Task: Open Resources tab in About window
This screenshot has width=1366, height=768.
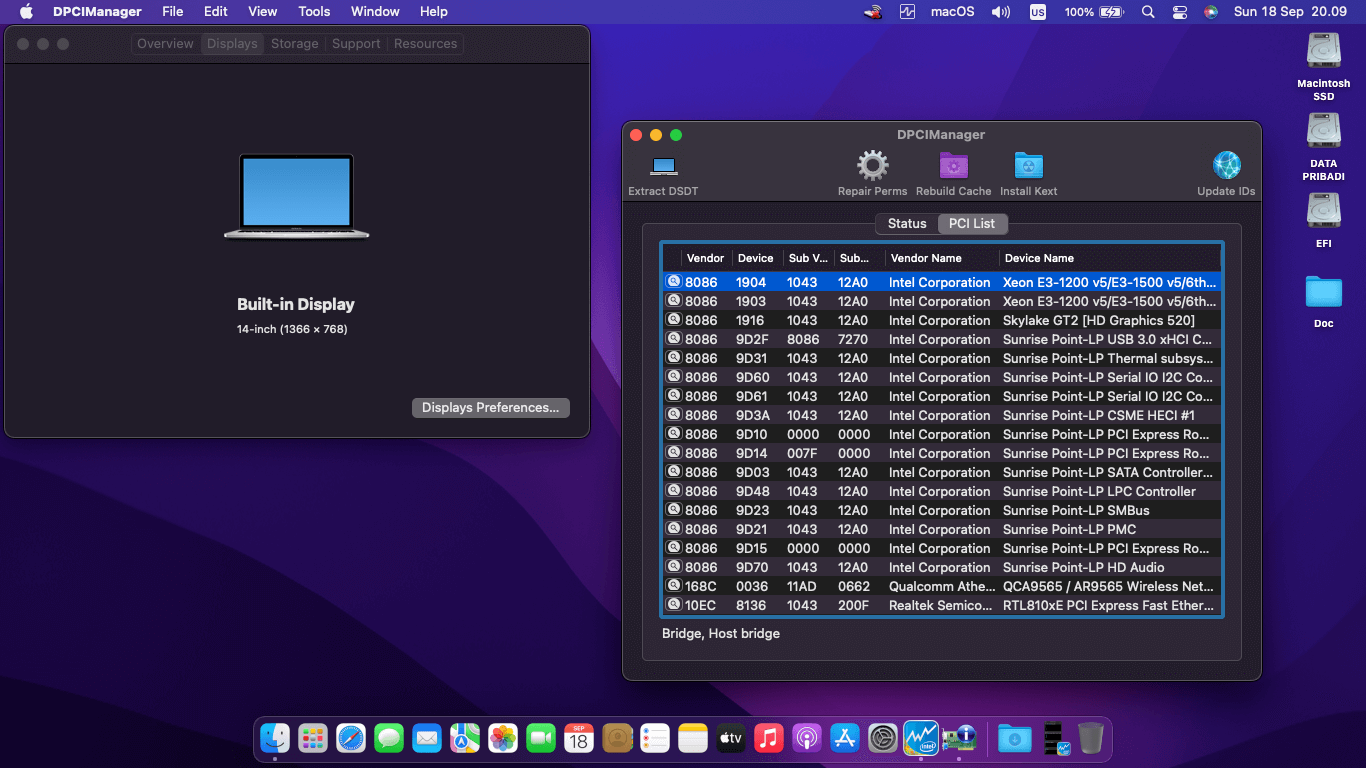Action: pos(425,44)
